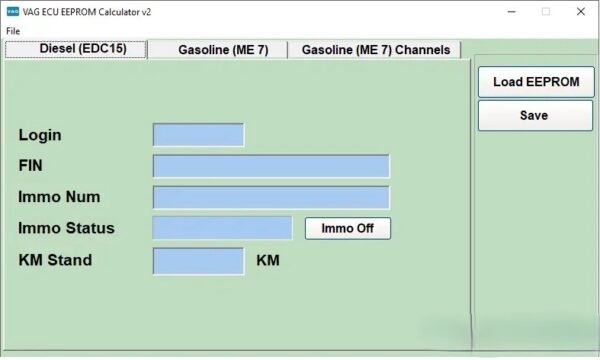This screenshot has height=360, width=600.
Task: Click into the FIN text field
Action: point(271,166)
